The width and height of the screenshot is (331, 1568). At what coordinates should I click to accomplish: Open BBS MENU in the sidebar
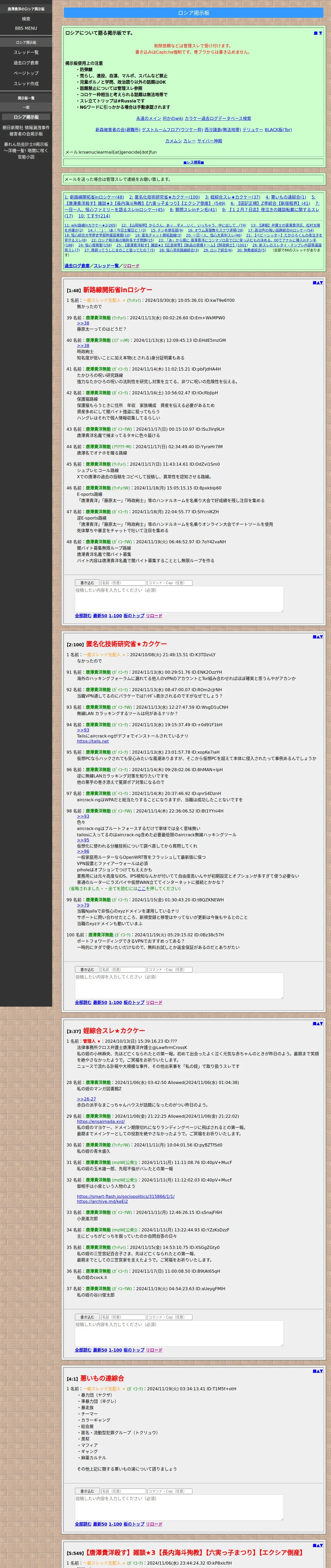click(x=26, y=28)
